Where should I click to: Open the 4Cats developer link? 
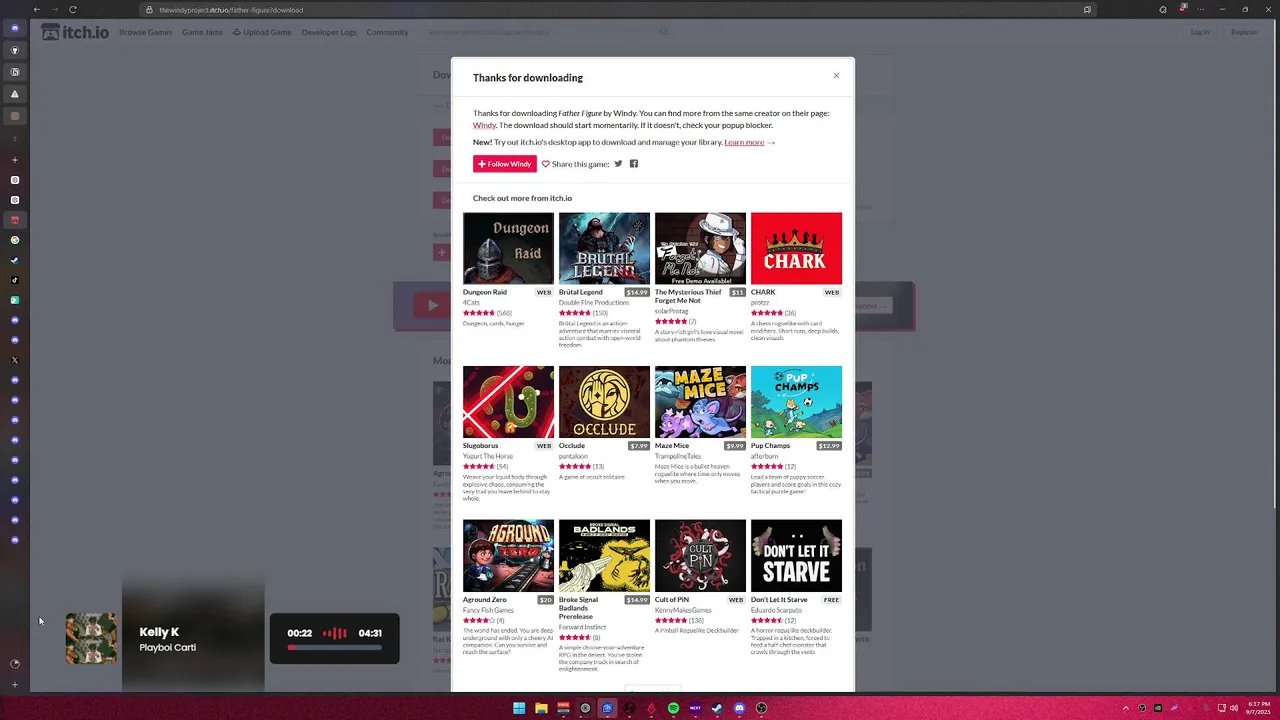click(x=471, y=302)
